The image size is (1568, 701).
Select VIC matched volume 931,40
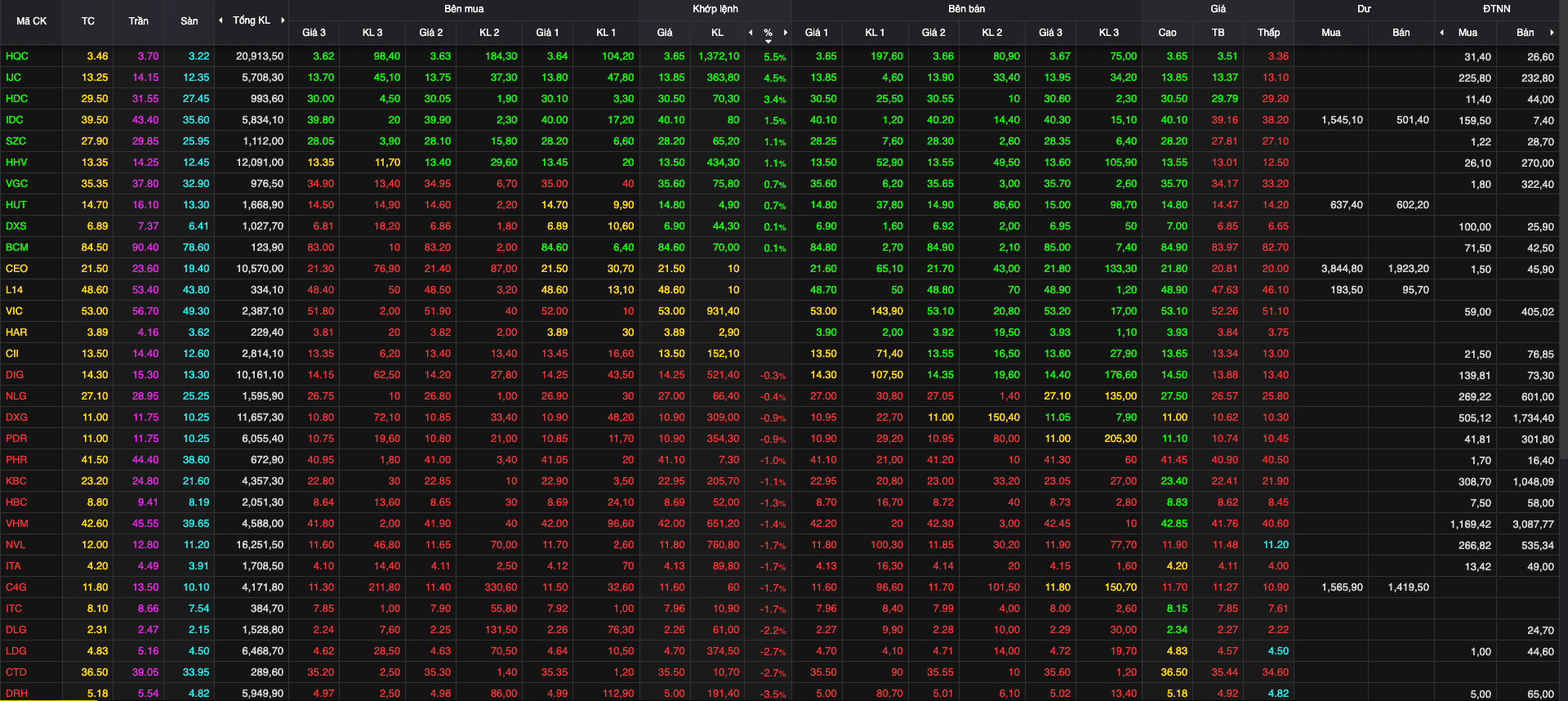(x=724, y=311)
